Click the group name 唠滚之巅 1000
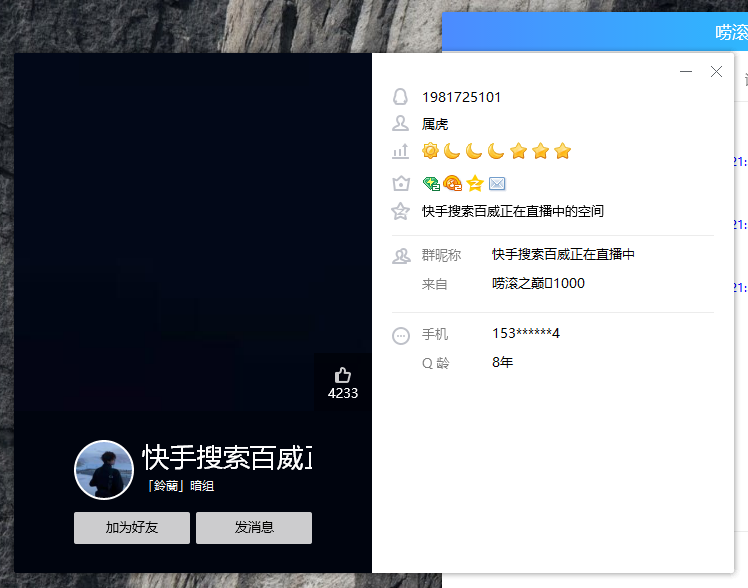Screen dimensions: 748x588 tap(538, 283)
